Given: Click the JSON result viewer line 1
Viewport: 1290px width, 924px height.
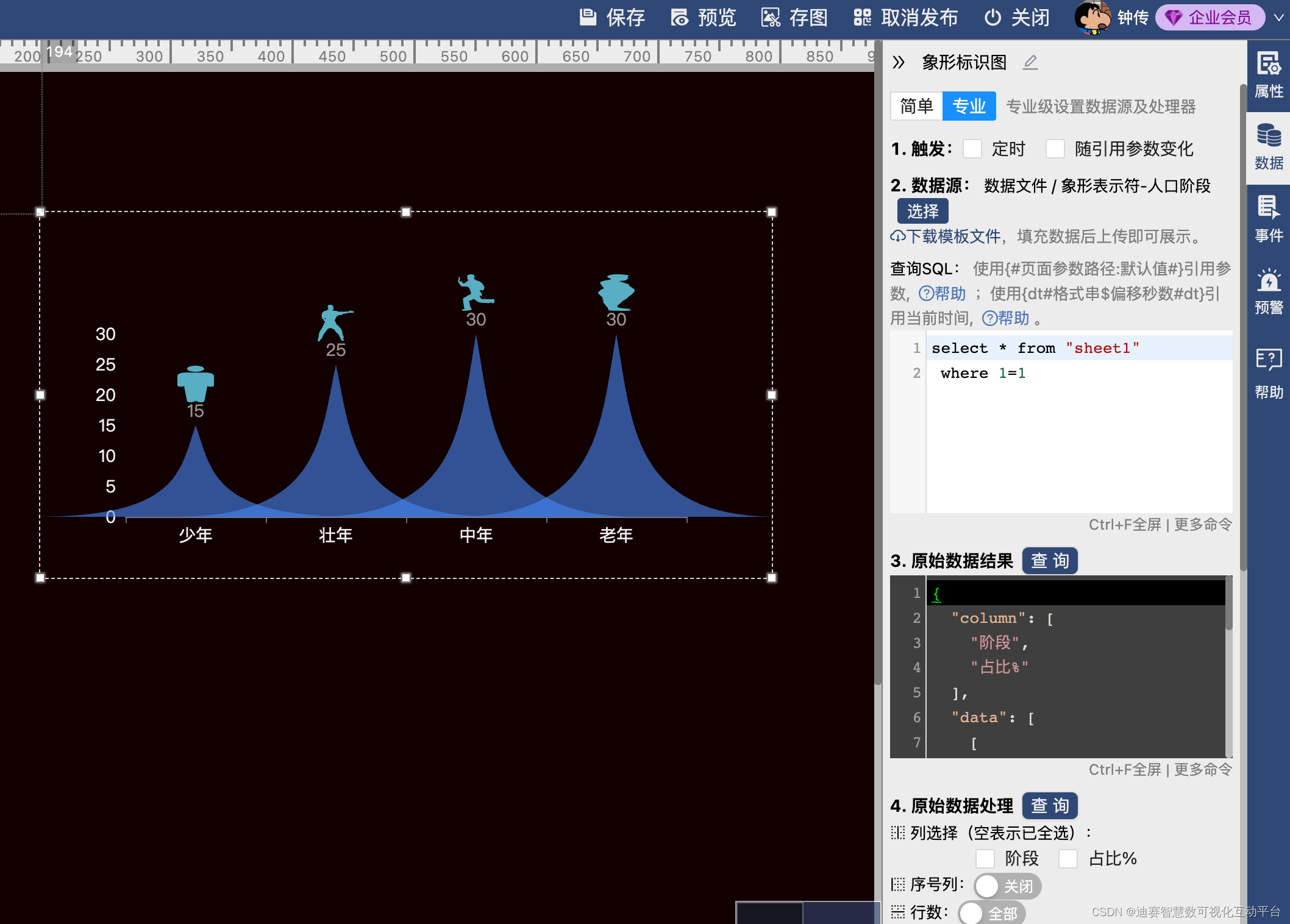Looking at the screenshot, I should tap(1076, 593).
